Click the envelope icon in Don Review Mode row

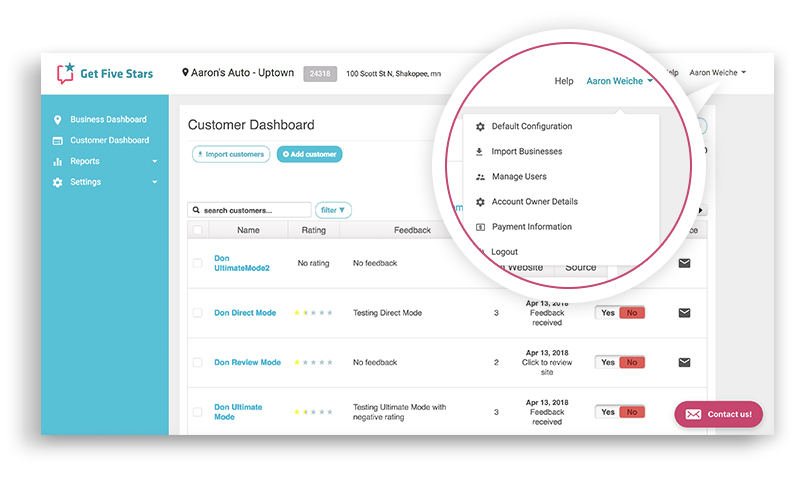click(x=684, y=362)
